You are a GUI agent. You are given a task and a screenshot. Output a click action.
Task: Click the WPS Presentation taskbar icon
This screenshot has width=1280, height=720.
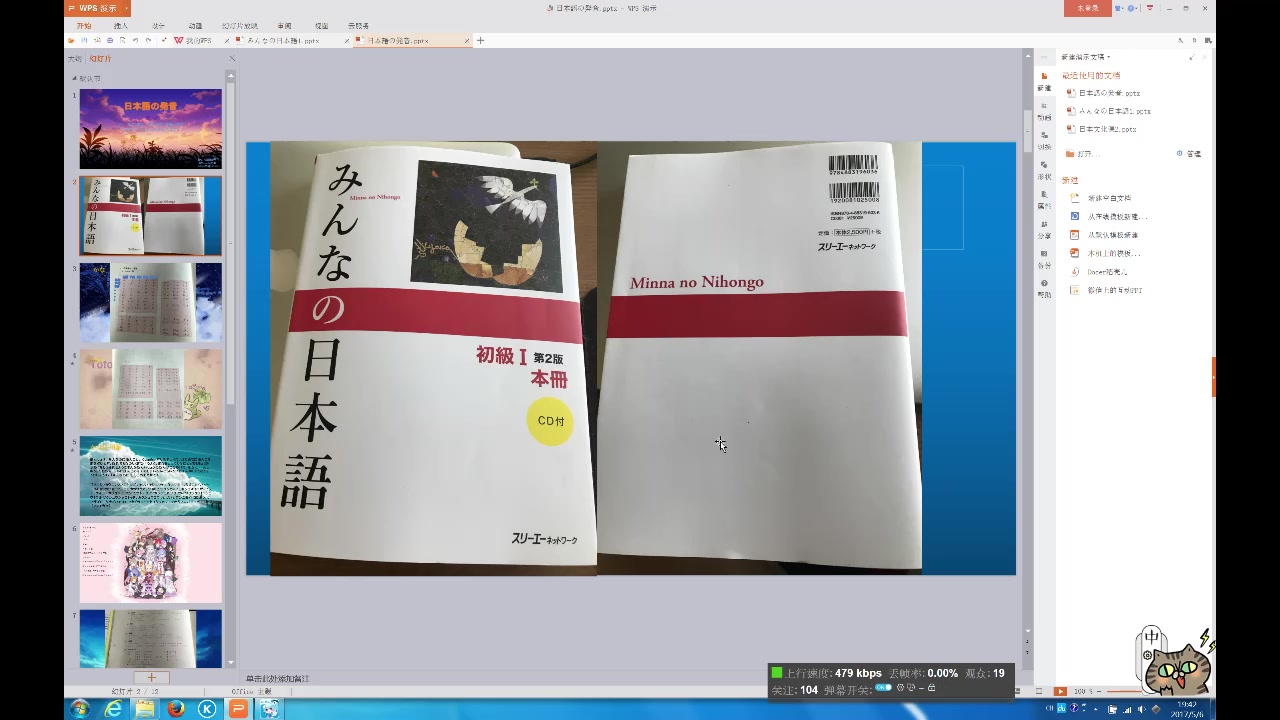coord(238,709)
